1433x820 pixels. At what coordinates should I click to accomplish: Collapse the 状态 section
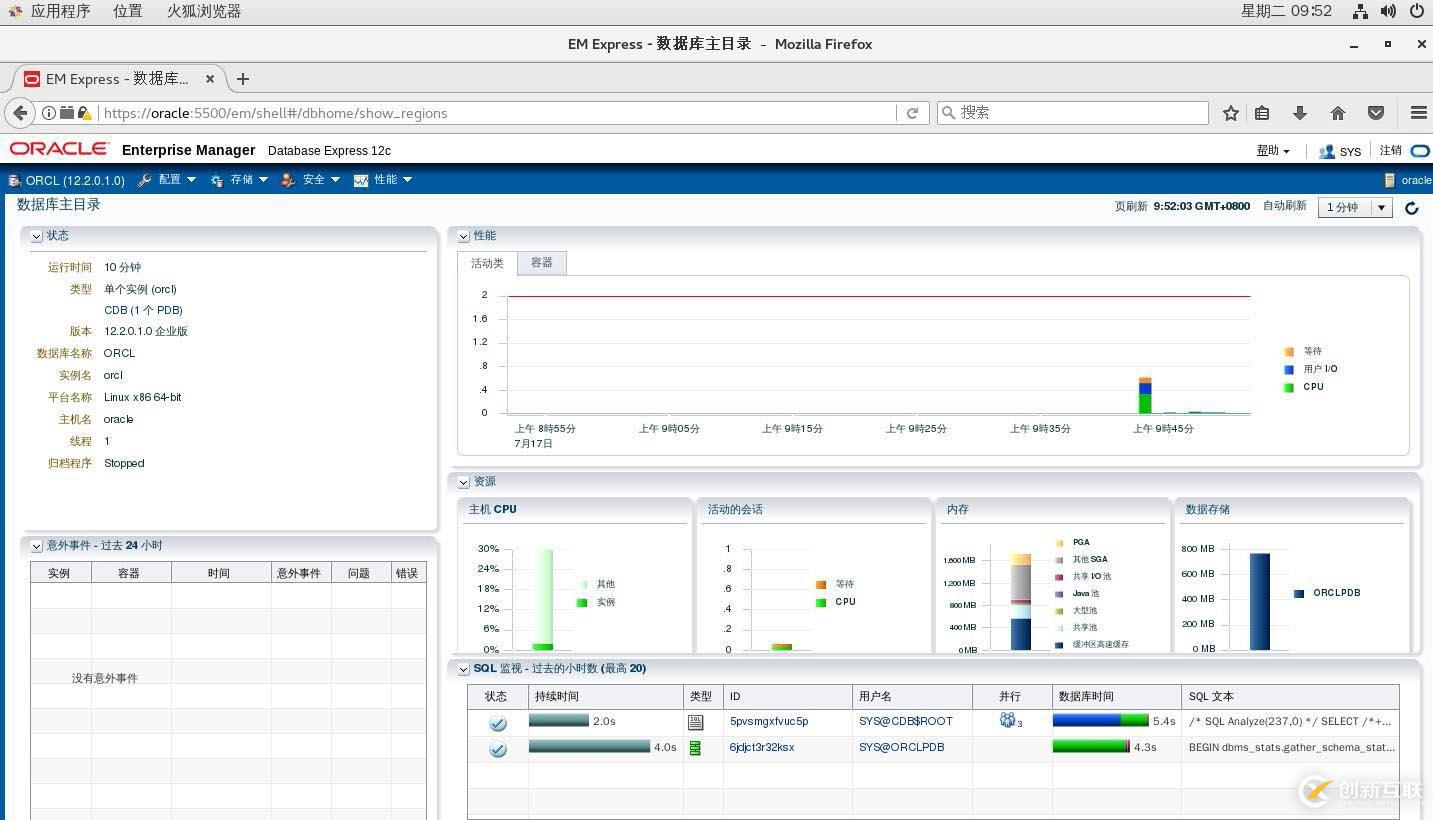[x=36, y=236]
